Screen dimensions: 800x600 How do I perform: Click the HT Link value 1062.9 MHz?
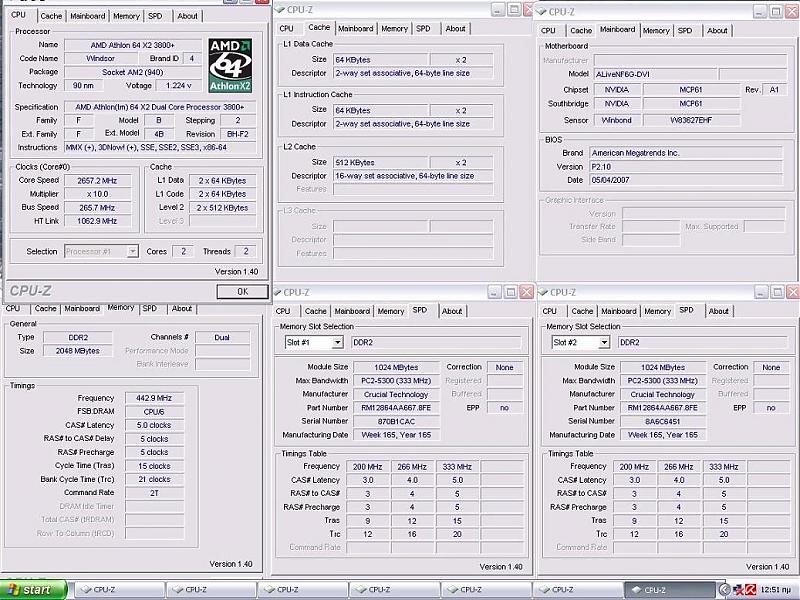[x=97, y=221]
